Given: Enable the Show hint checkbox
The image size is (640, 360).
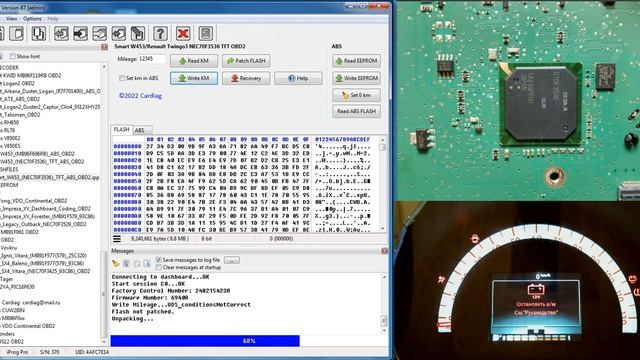Looking at the screenshot, I should [13, 56].
